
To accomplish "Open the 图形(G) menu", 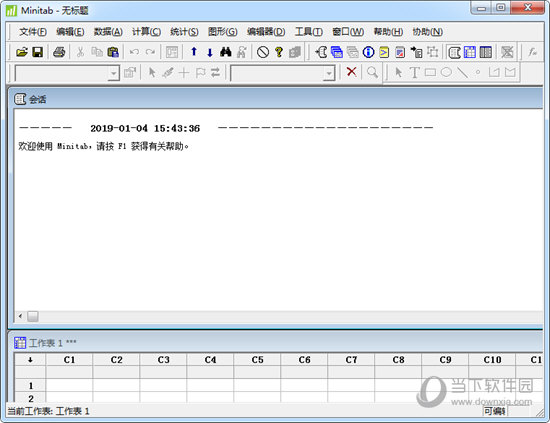I will point(222,32).
